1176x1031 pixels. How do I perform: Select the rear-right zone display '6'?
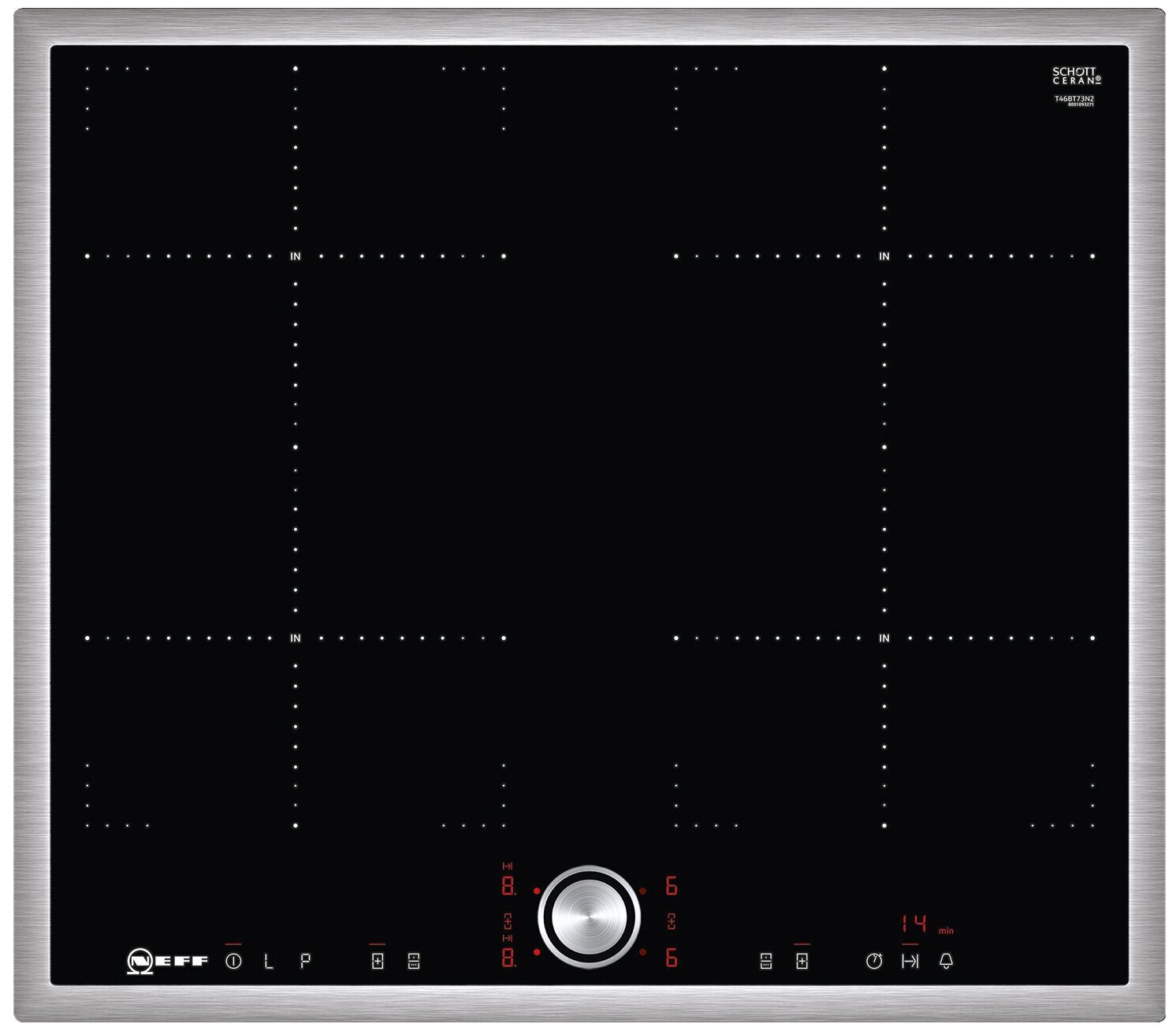672,886
